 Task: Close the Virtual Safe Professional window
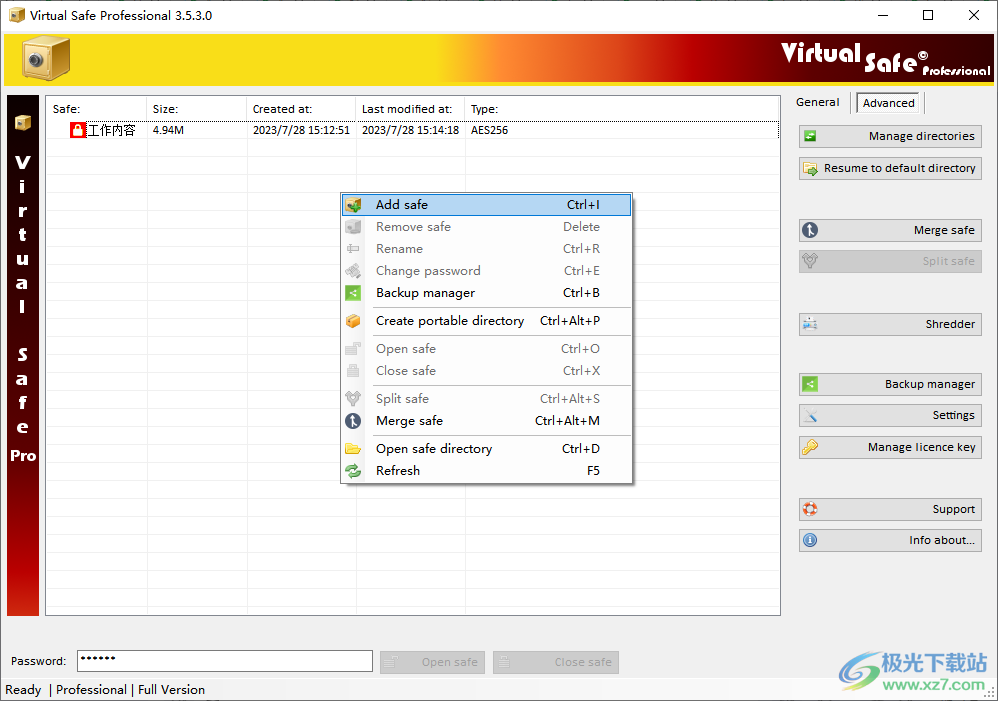click(974, 15)
